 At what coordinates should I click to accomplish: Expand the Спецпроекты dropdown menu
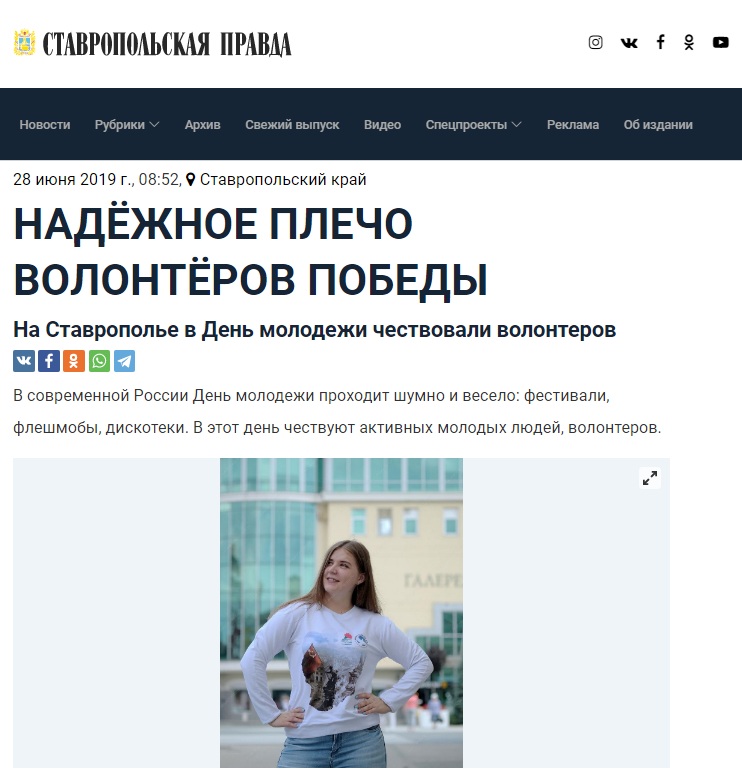(x=473, y=125)
